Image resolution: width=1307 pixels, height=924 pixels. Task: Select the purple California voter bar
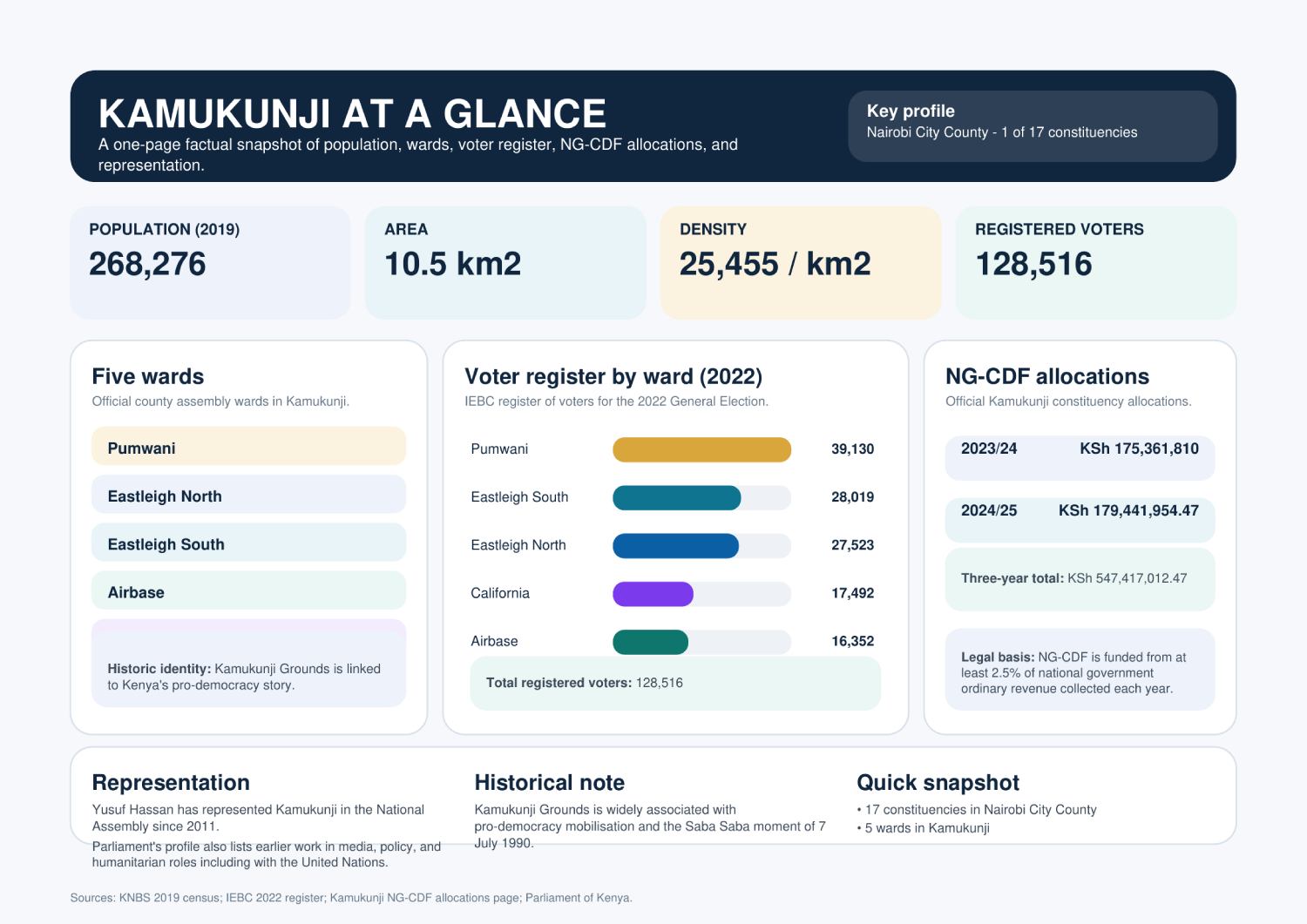point(652,593)
